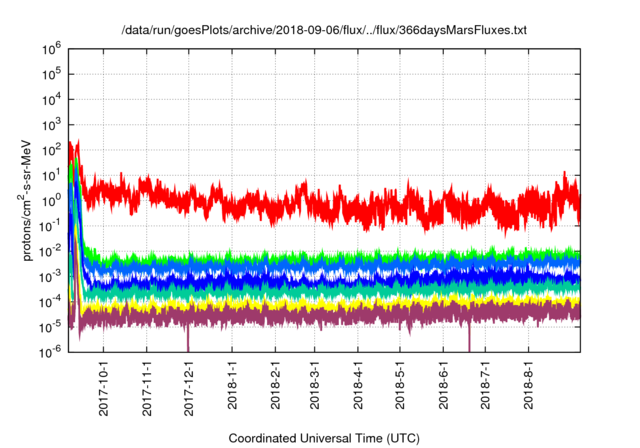This screenshot has width=640, height=448.
Task: Click the 2017-12-1 date tick label
Action: 189,384
